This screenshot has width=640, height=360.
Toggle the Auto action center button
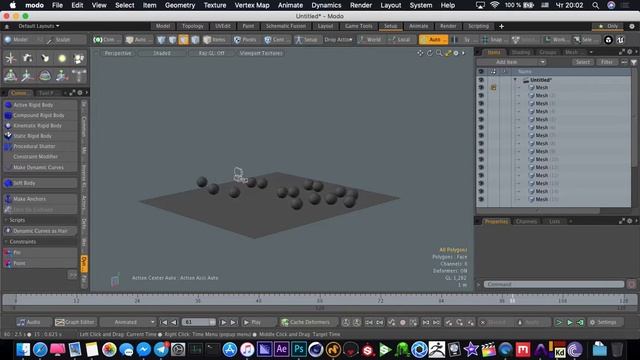[x=433, y=40]
